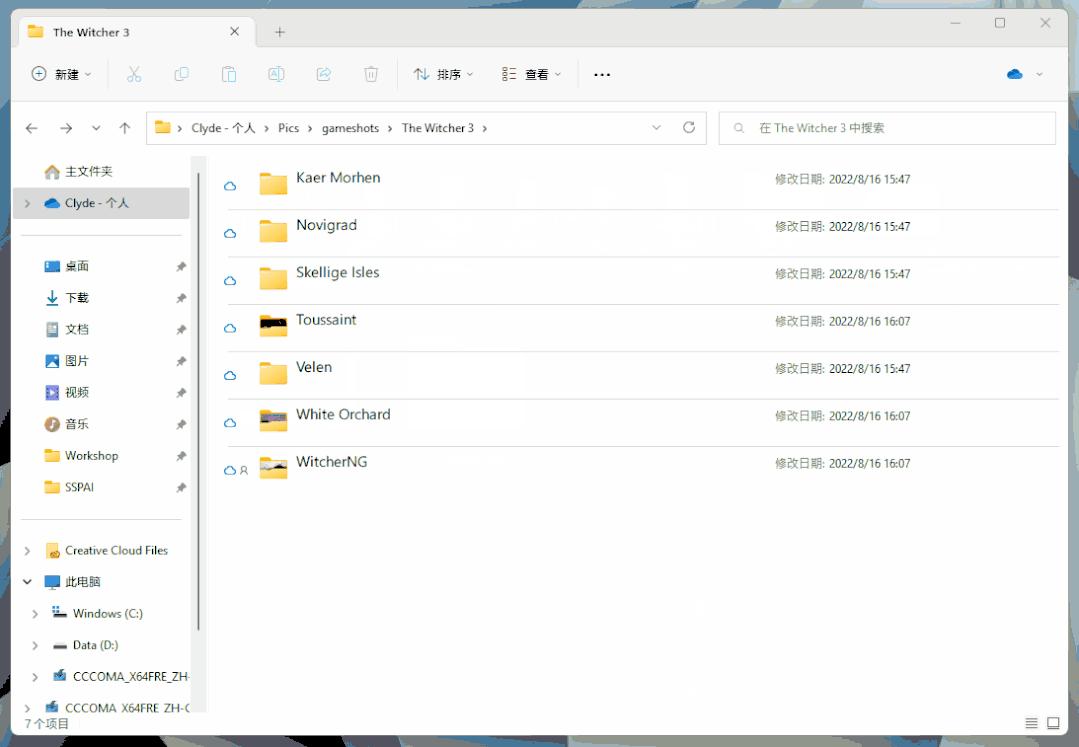Open 音乐 in sidebar
1079x747 pixels.
point(100,424)
